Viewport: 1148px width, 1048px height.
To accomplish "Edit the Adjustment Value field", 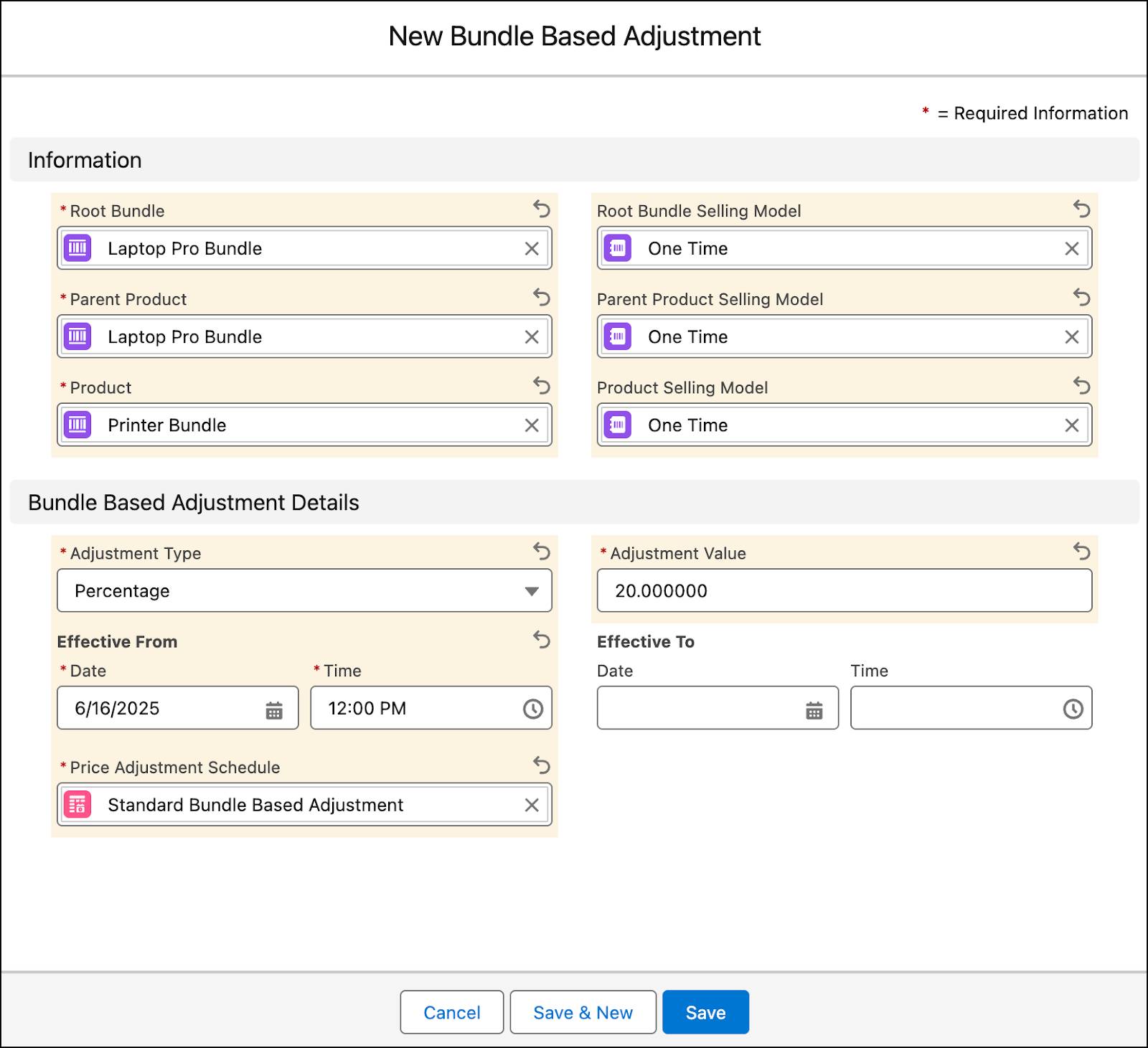I will [x=844, y=590].
